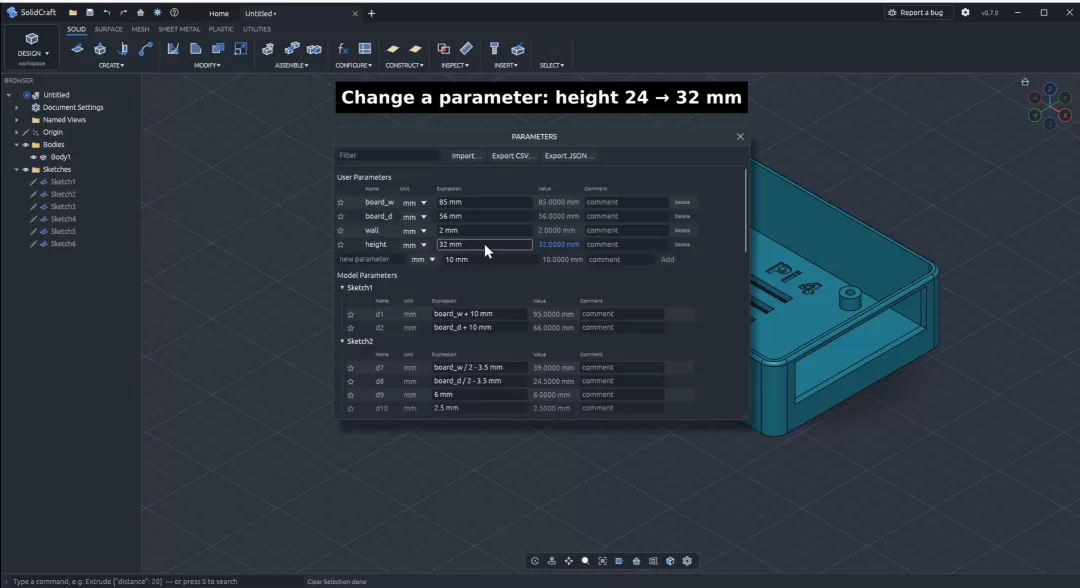This screenshot has width=1080, height=588.
Task: Open the settings gear next to Report a bug
Action: tap(965, 12)
